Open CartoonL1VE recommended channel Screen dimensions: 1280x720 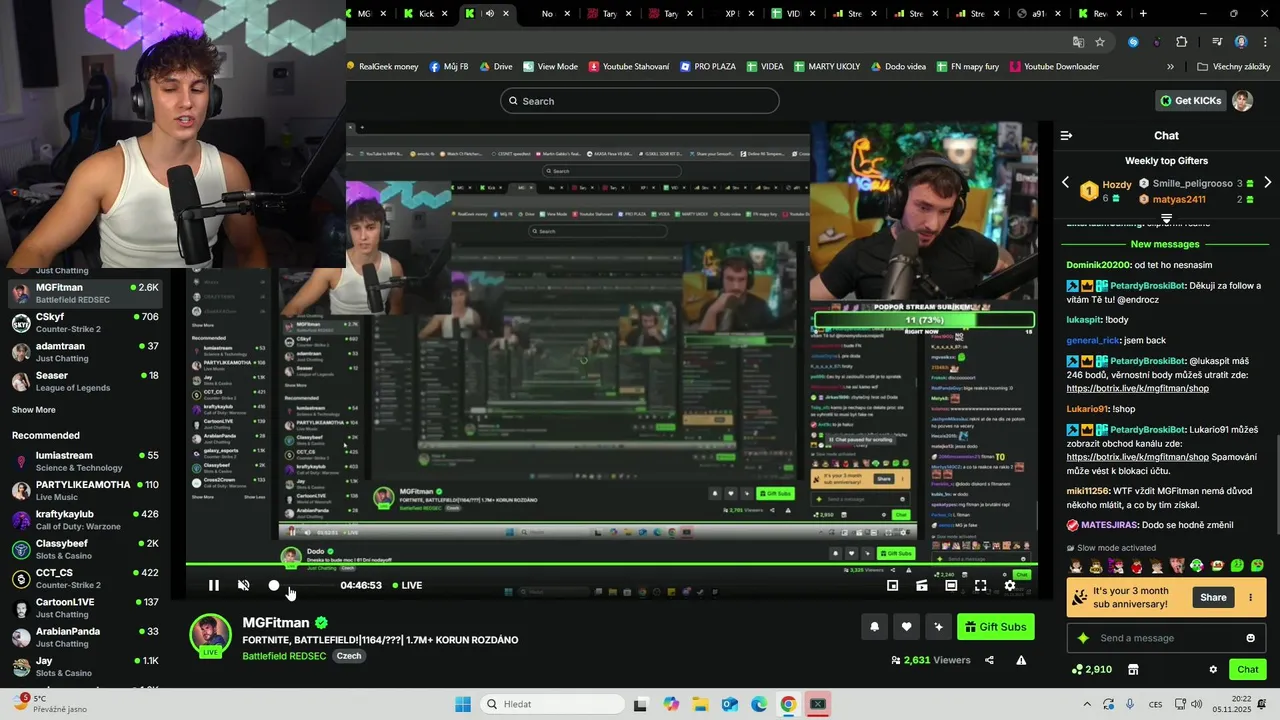[86, 608]
